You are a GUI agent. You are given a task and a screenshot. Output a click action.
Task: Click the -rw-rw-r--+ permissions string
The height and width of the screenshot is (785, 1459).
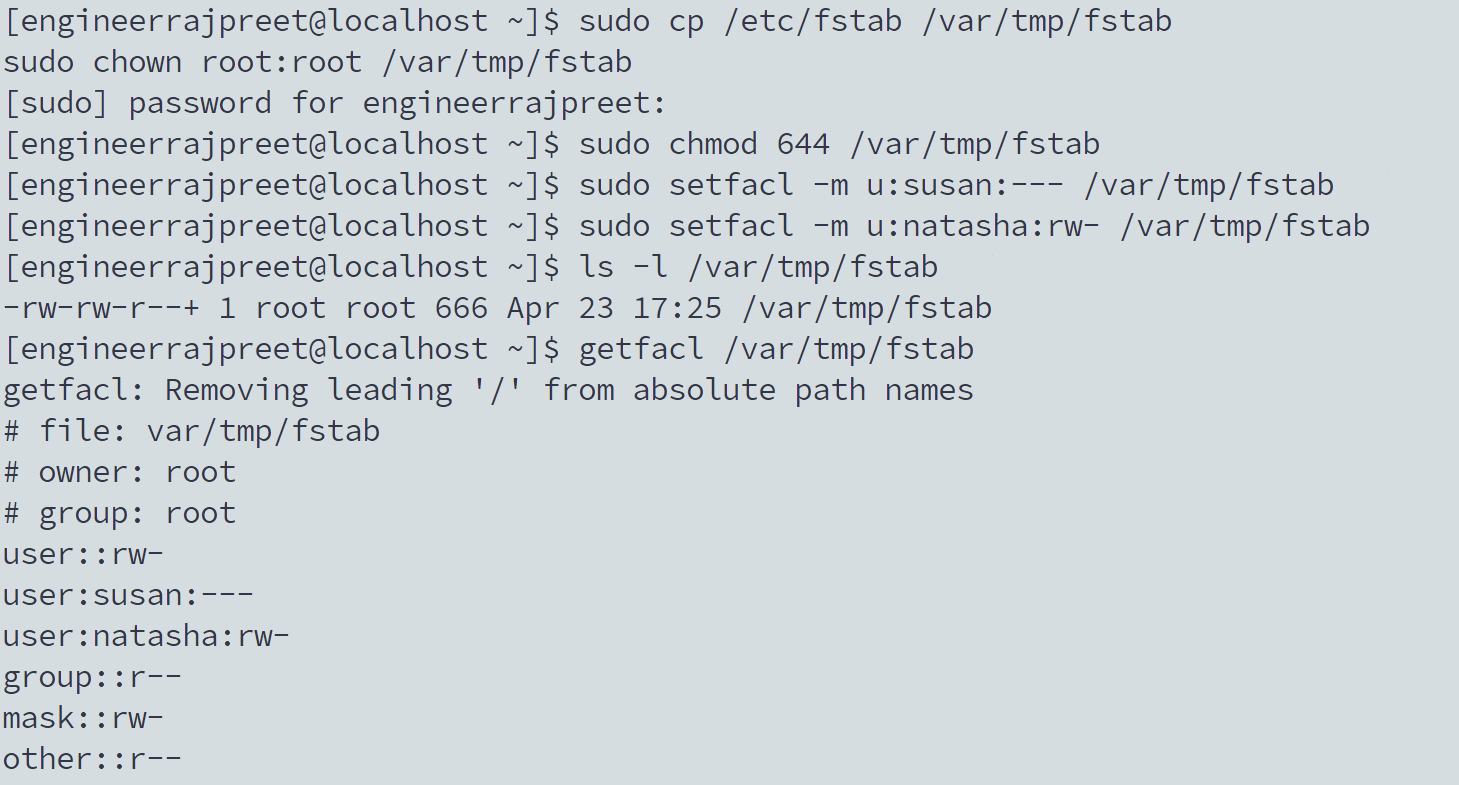[x=102, y=308]
